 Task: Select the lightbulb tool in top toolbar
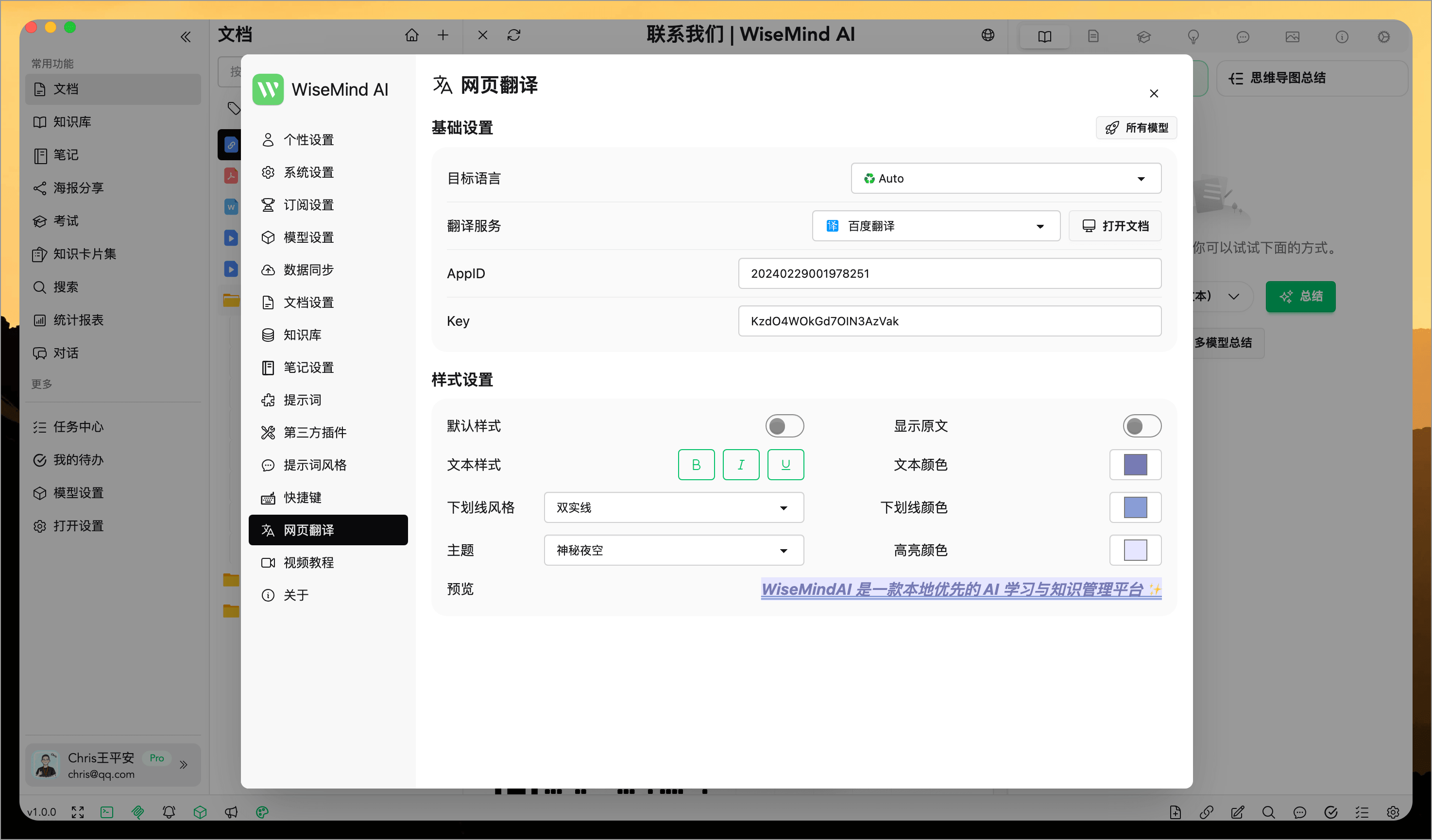tap(1193, 36)
